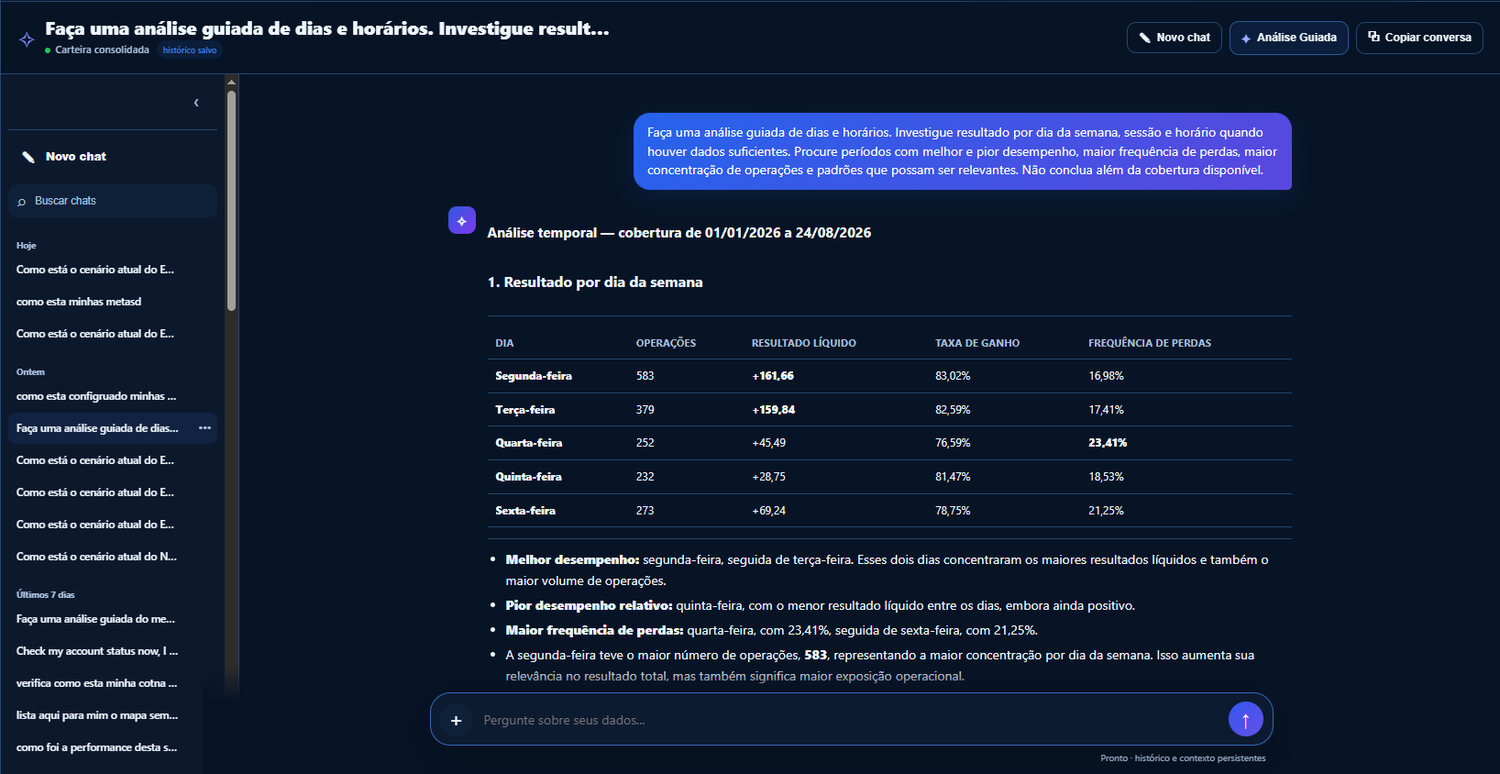Copy the conversation with Copiar conversa
Image resolution: width=1500 pixels, height=774 pixels.
pyautogui.click(x=1419, y=38)
